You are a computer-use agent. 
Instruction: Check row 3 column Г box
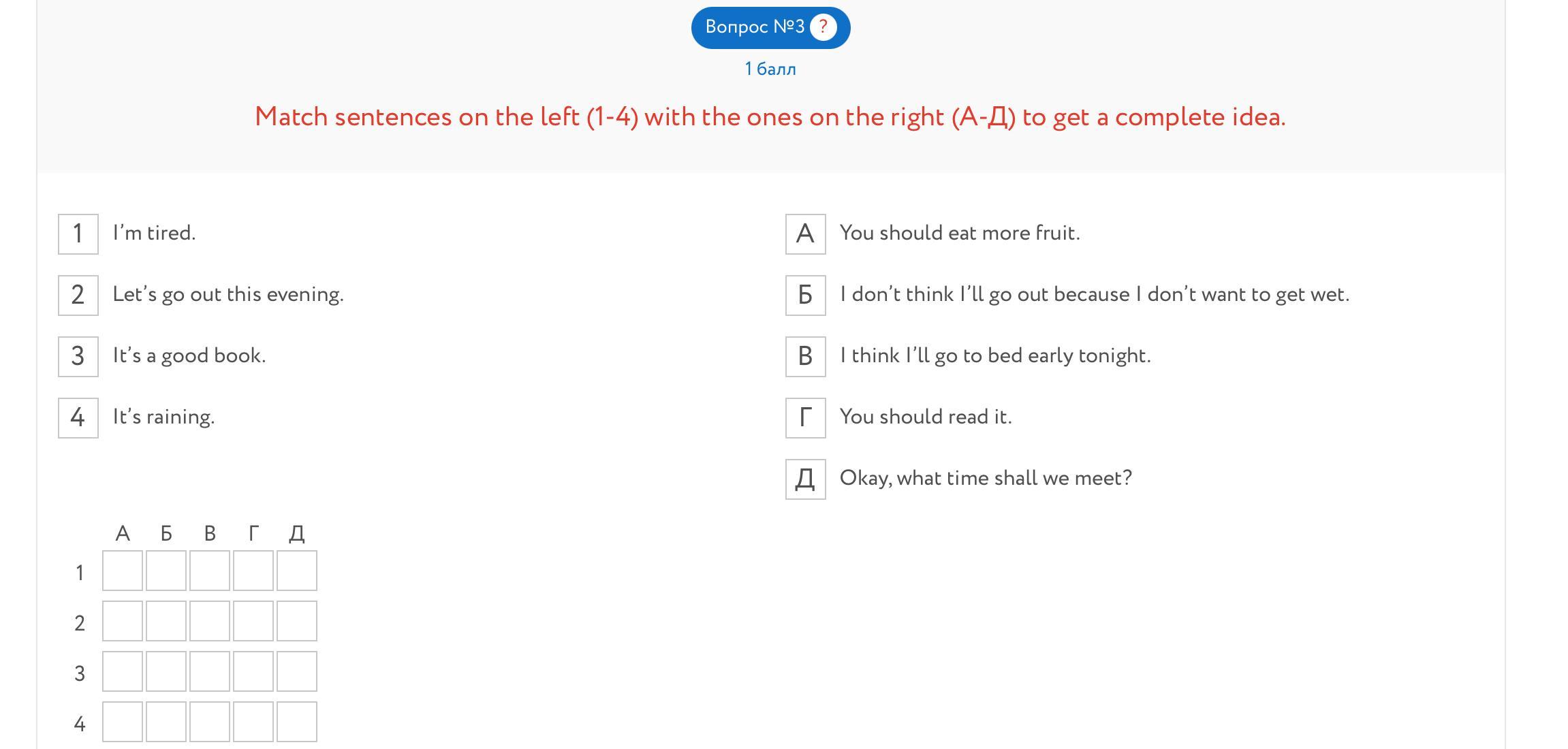(x=253, y=671)
